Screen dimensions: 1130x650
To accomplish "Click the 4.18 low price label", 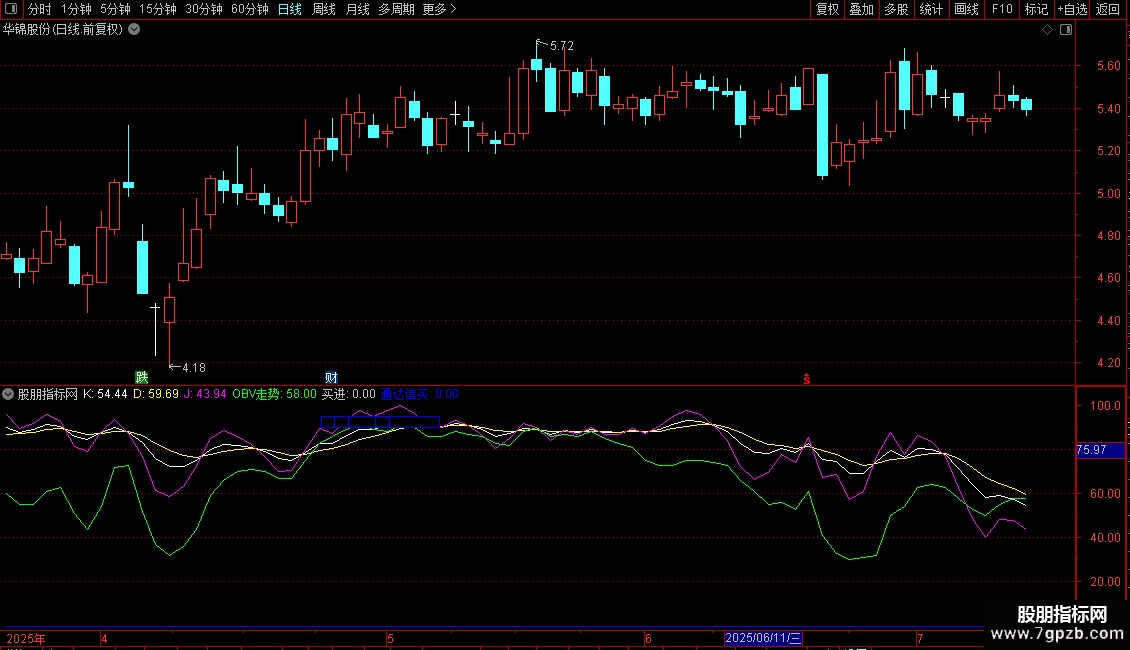I will point(194,368).
